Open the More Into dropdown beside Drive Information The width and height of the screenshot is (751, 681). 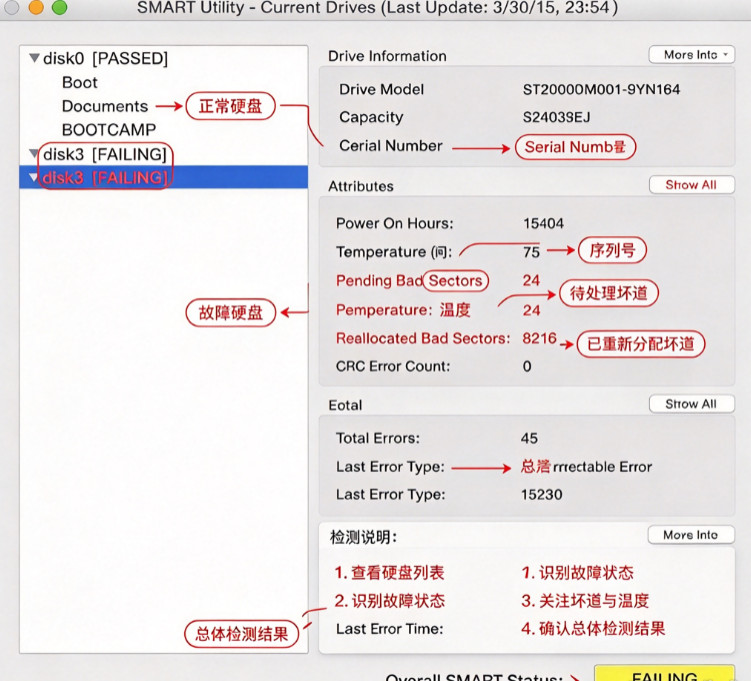point(691,55)
